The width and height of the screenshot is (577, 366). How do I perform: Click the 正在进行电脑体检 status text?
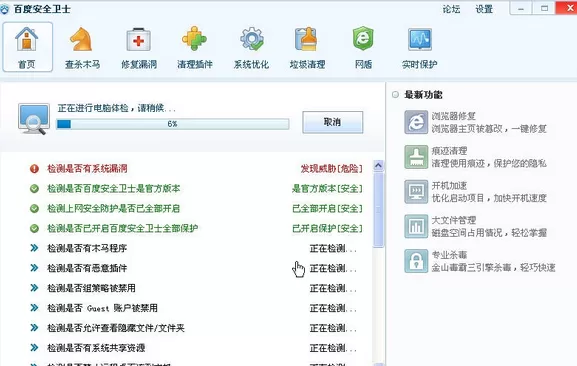point(117,108)
